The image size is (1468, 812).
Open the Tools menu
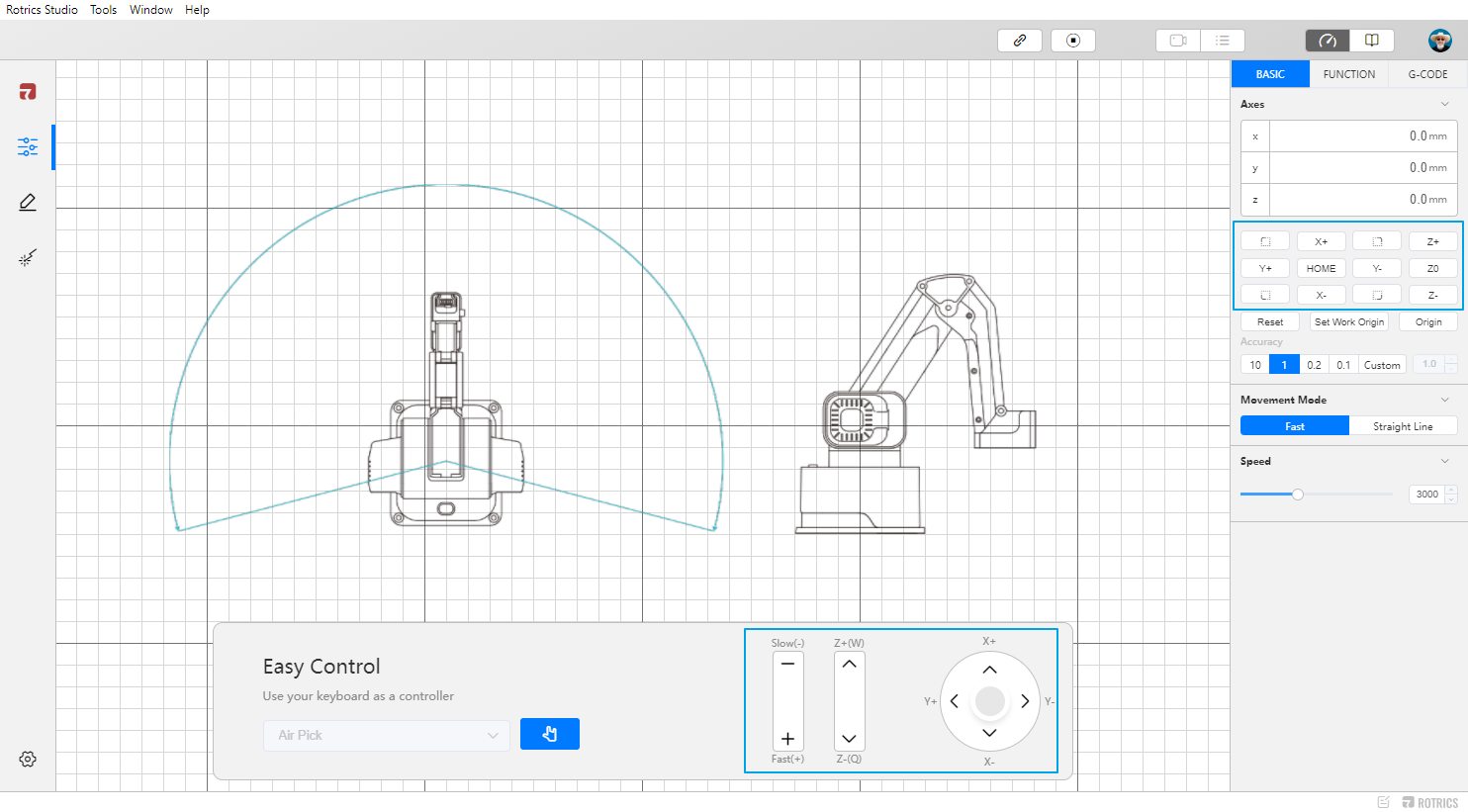pos(104,10)
